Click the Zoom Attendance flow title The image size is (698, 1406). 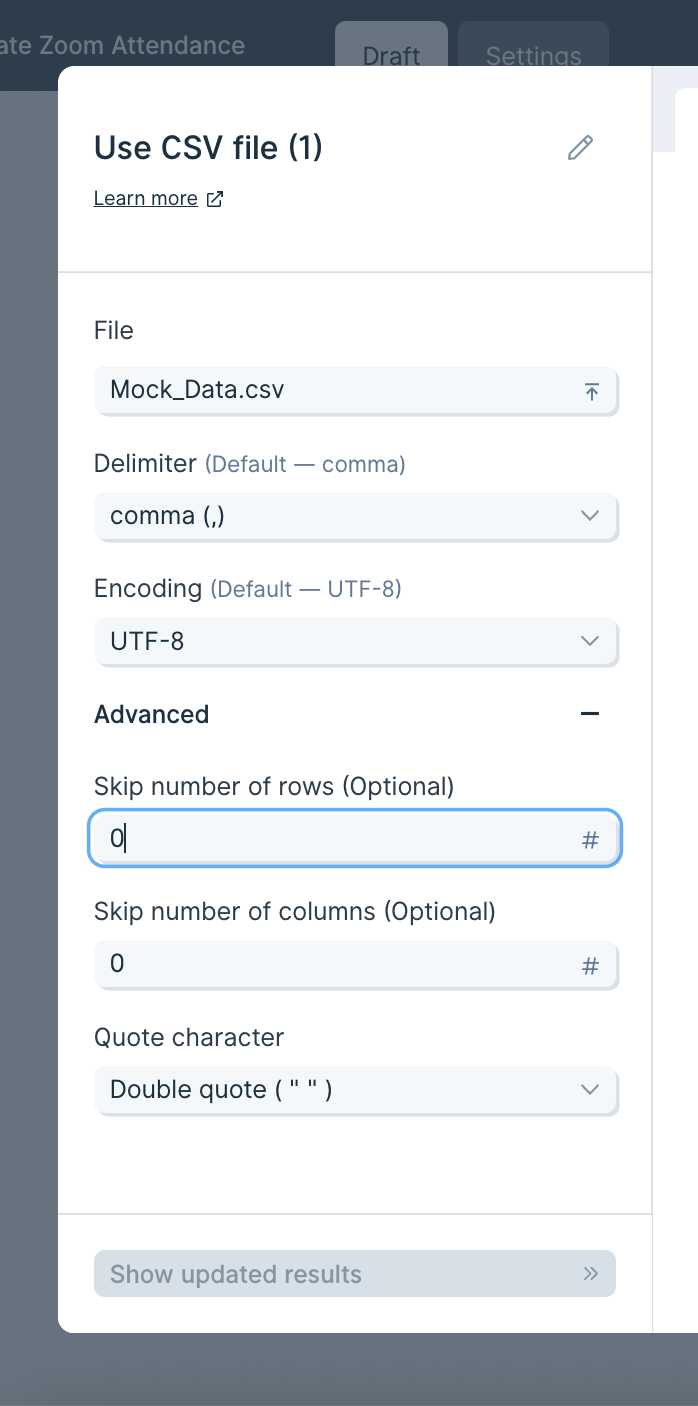(x=122, y=46)
